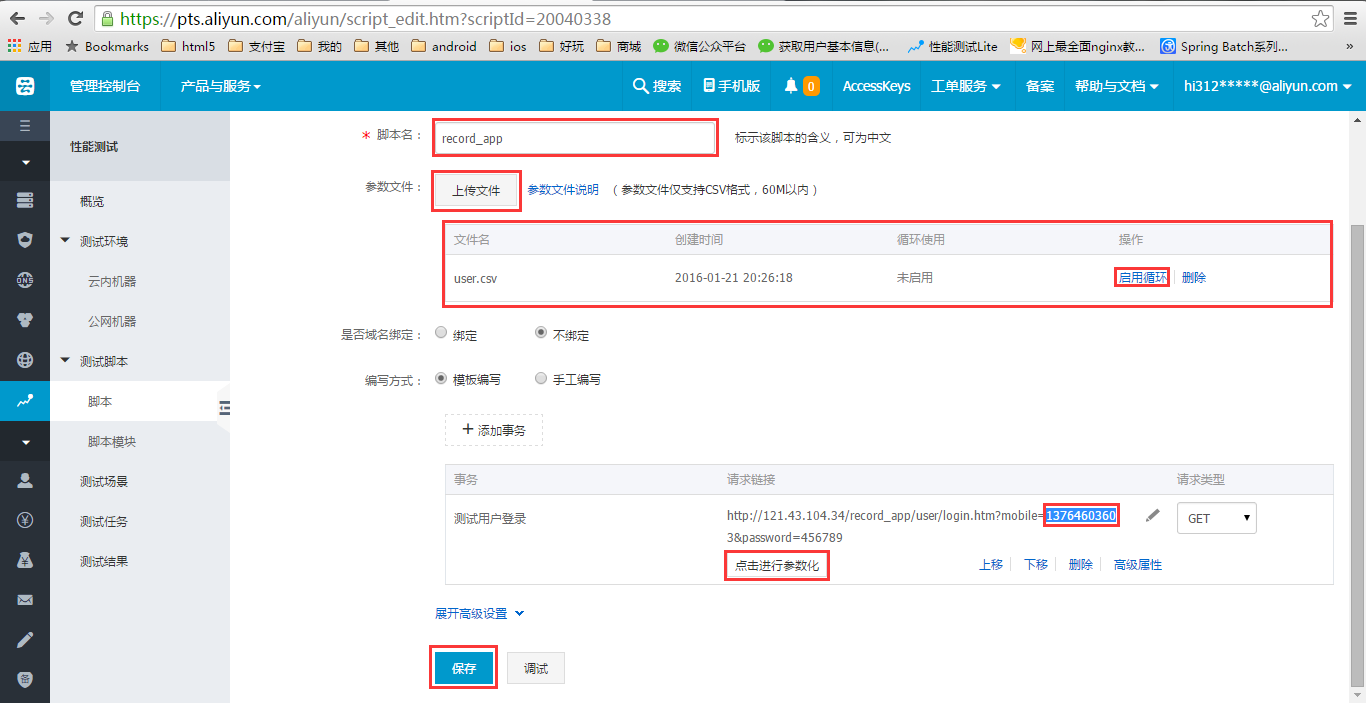Select the 模板编写 radio button
This screenshot has width=1366, height=703.
click(x=441, y=379)
